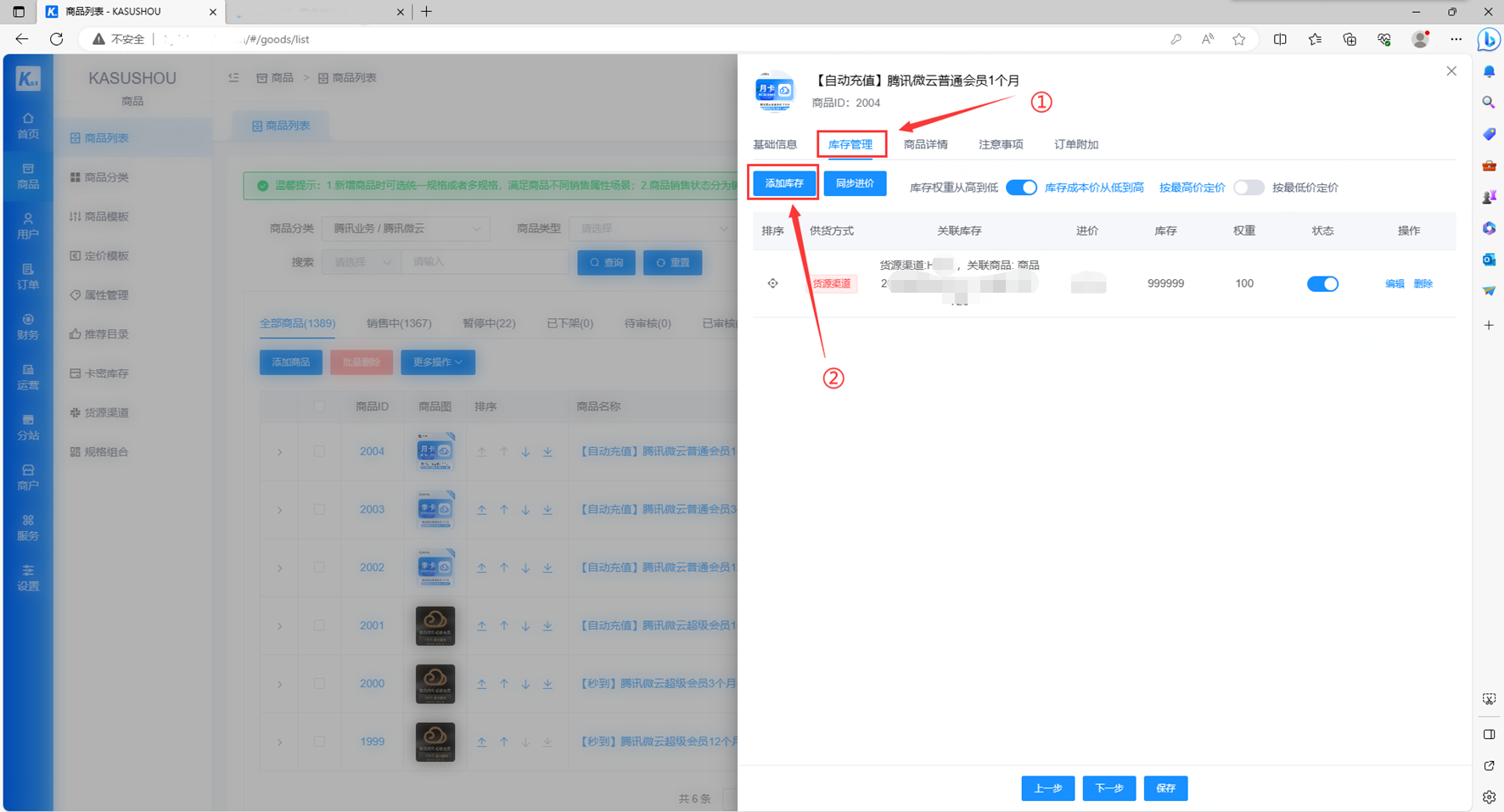Viewport: 1504px width, 812px height.
Task: Expand row of product 1999
Action: point(279,742)
